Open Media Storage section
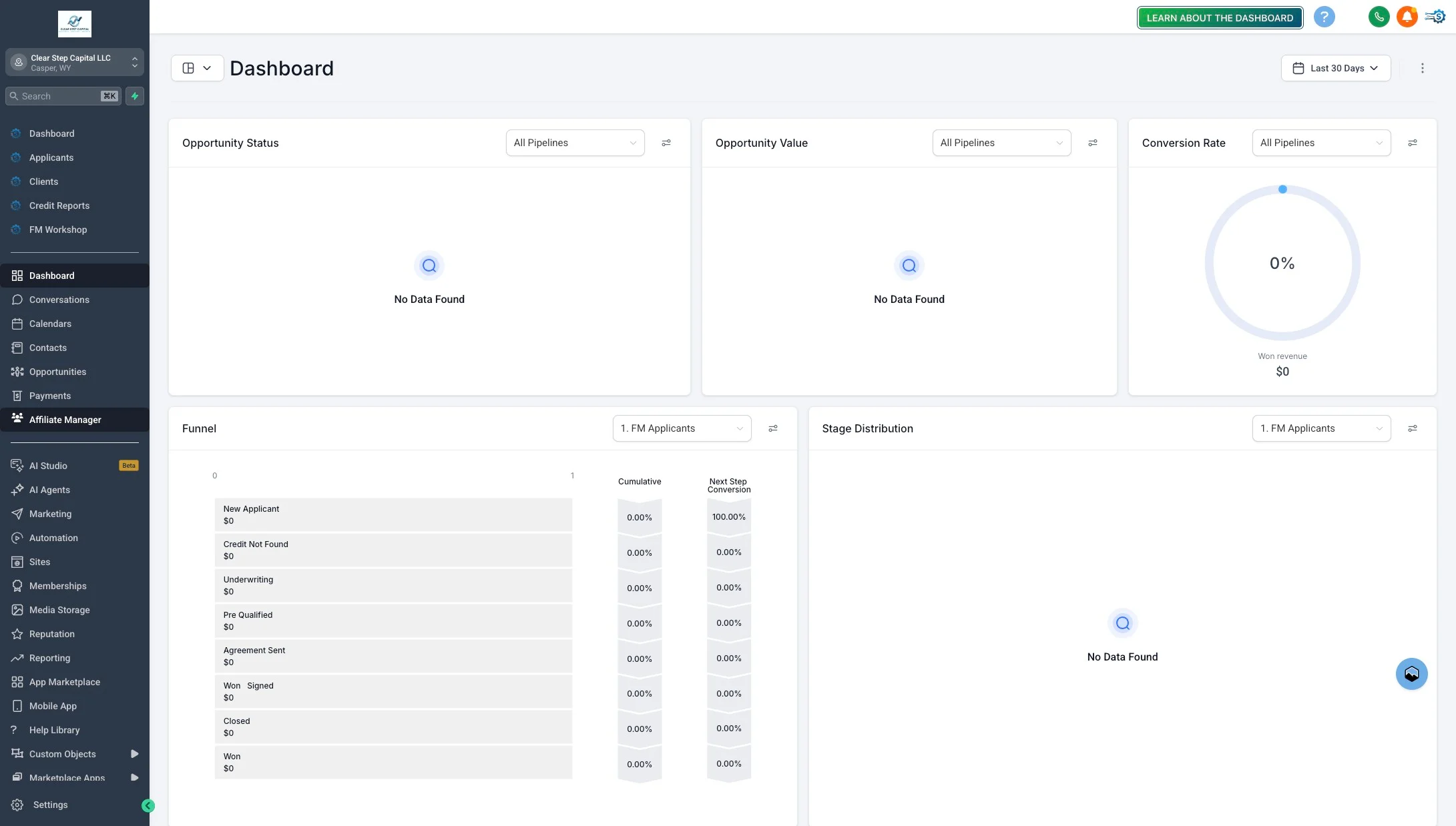Image resolution: width=1456 pixels, height=826 pixels. pyautogui.click(x=75, y=610)
